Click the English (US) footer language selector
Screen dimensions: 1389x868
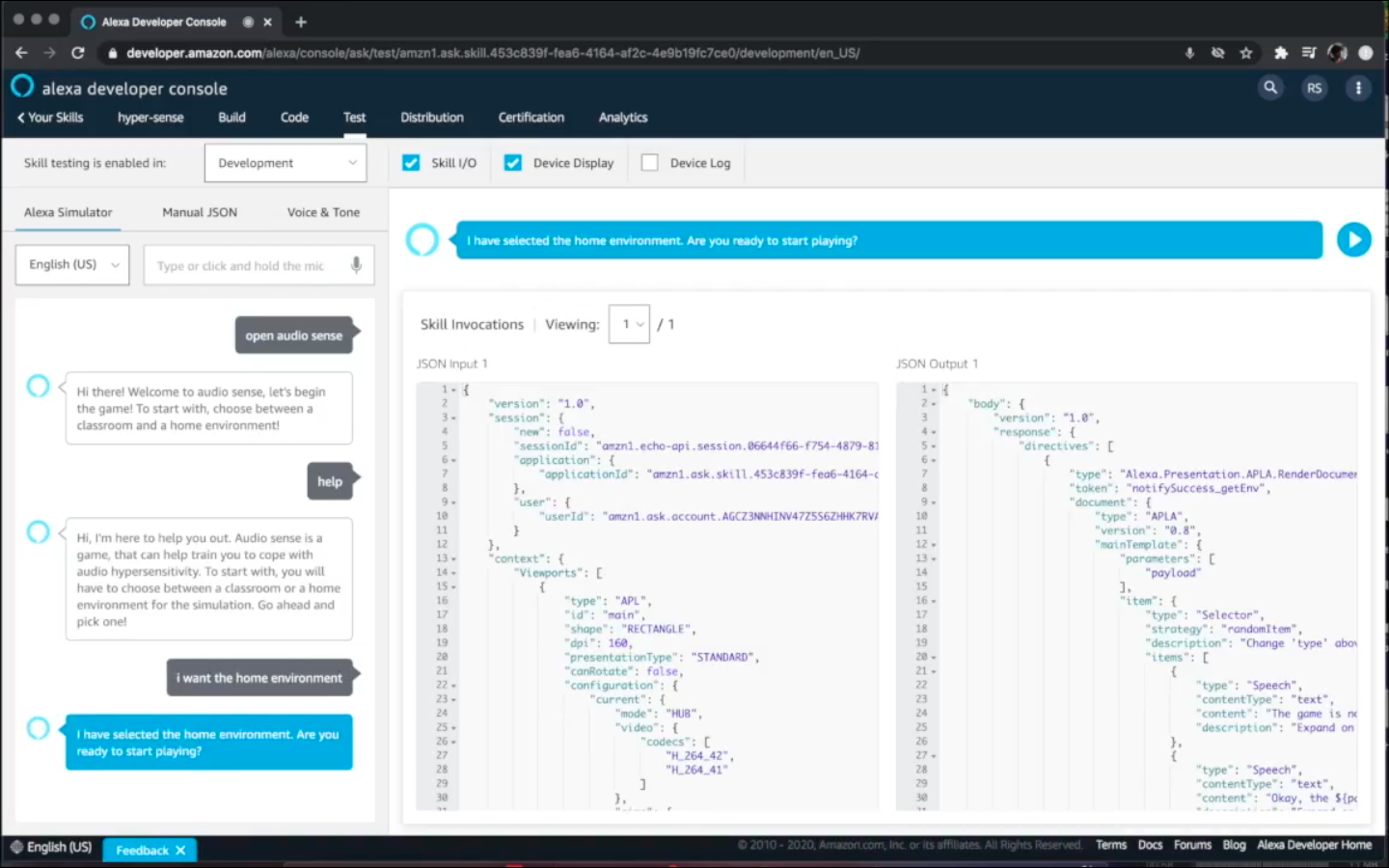pyautogui.click(x=51, y=847)
